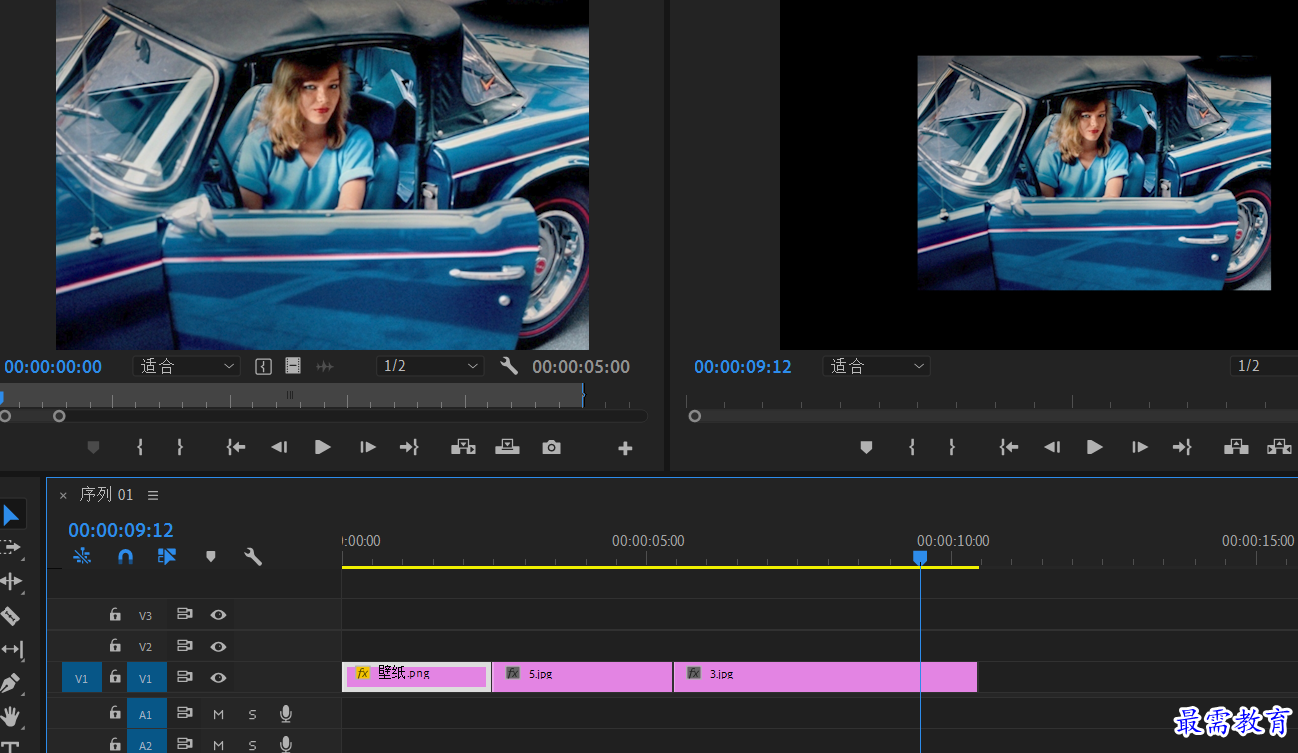Play the Program monitor sequence
Image resolution: width=1298 pixels, height=753 pixels.
click(x=1095, y=448)
